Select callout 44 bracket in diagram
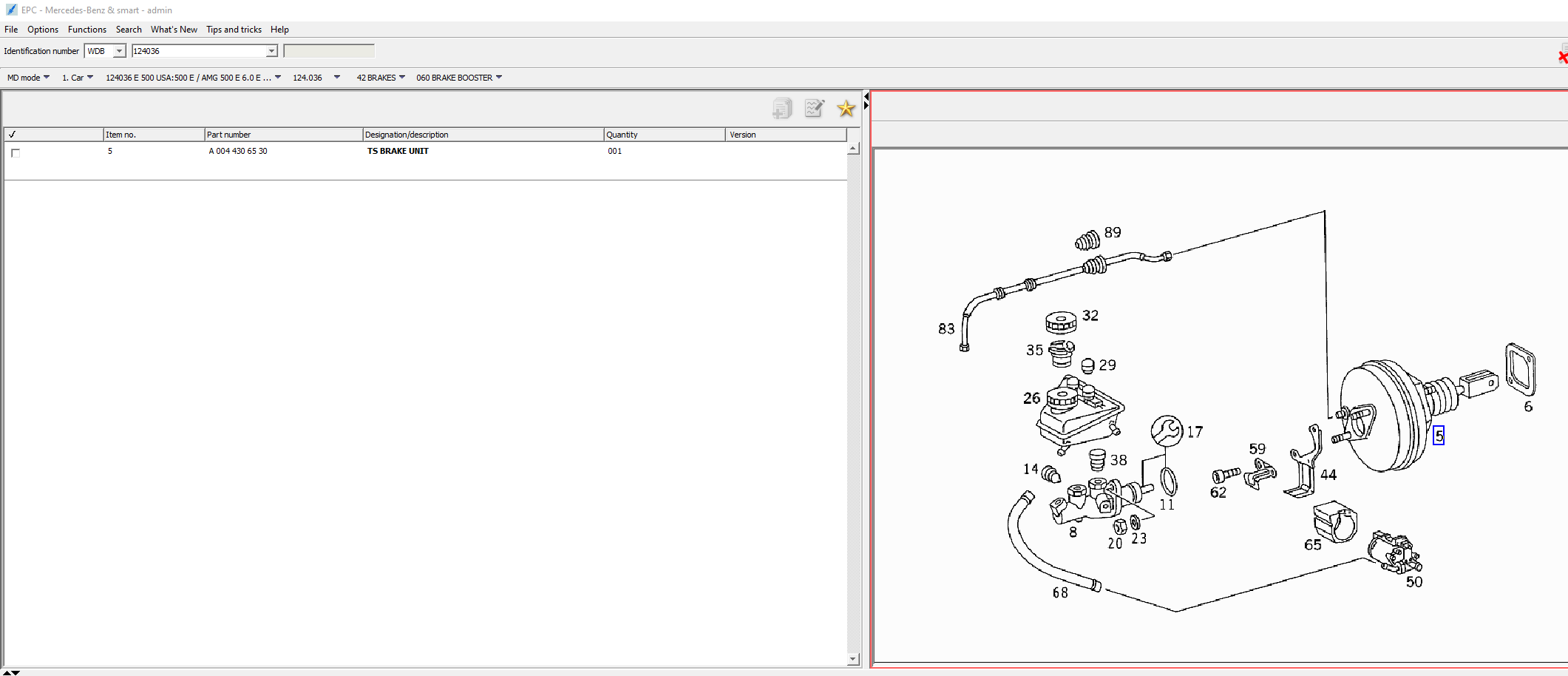The image size is (1568, 676). pyautogui.click(x=1328, y=475)
